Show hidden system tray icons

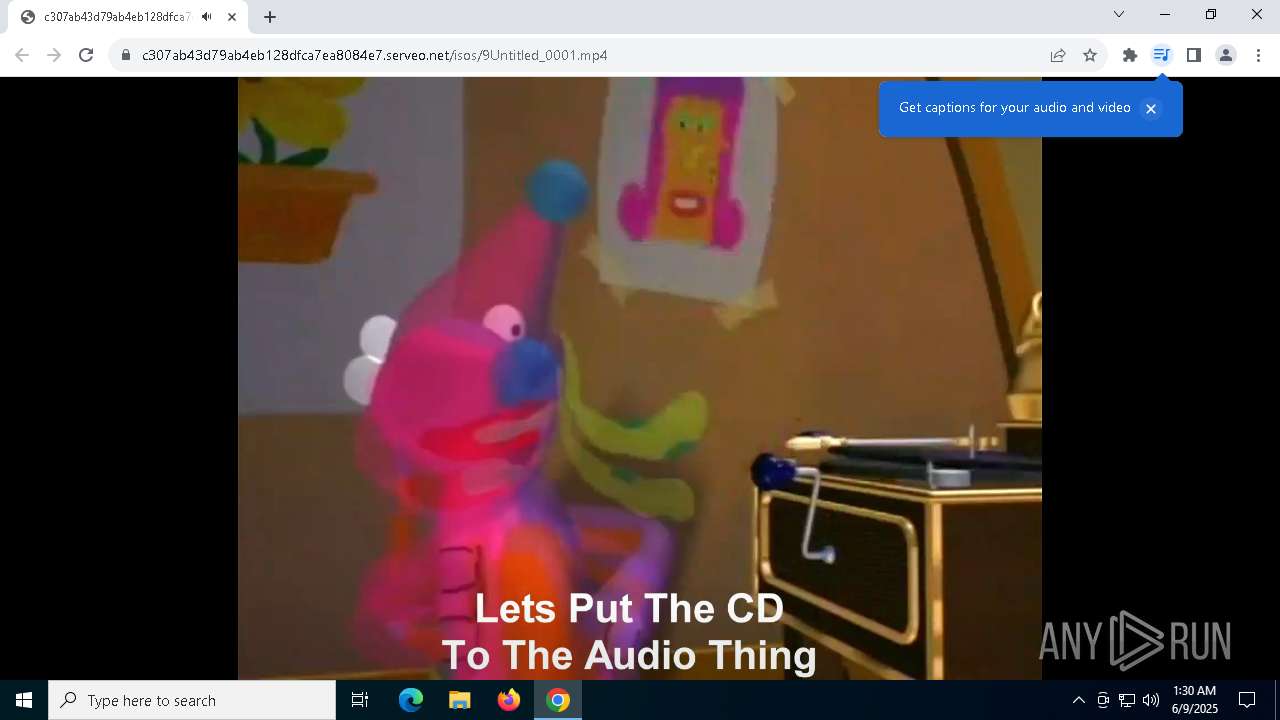pos(1078,700)
